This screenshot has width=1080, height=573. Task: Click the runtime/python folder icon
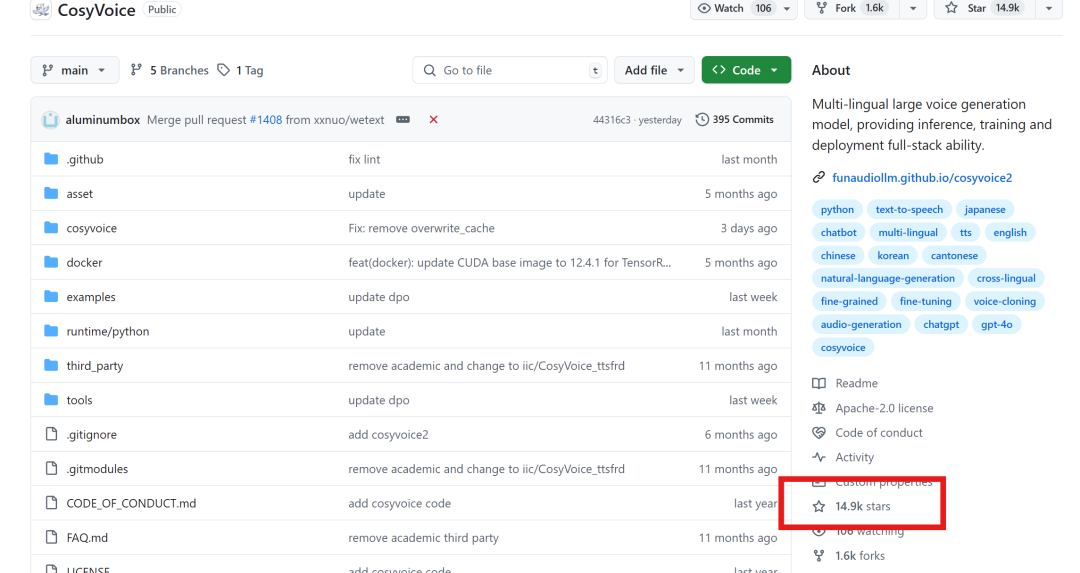tap(51, 331)
